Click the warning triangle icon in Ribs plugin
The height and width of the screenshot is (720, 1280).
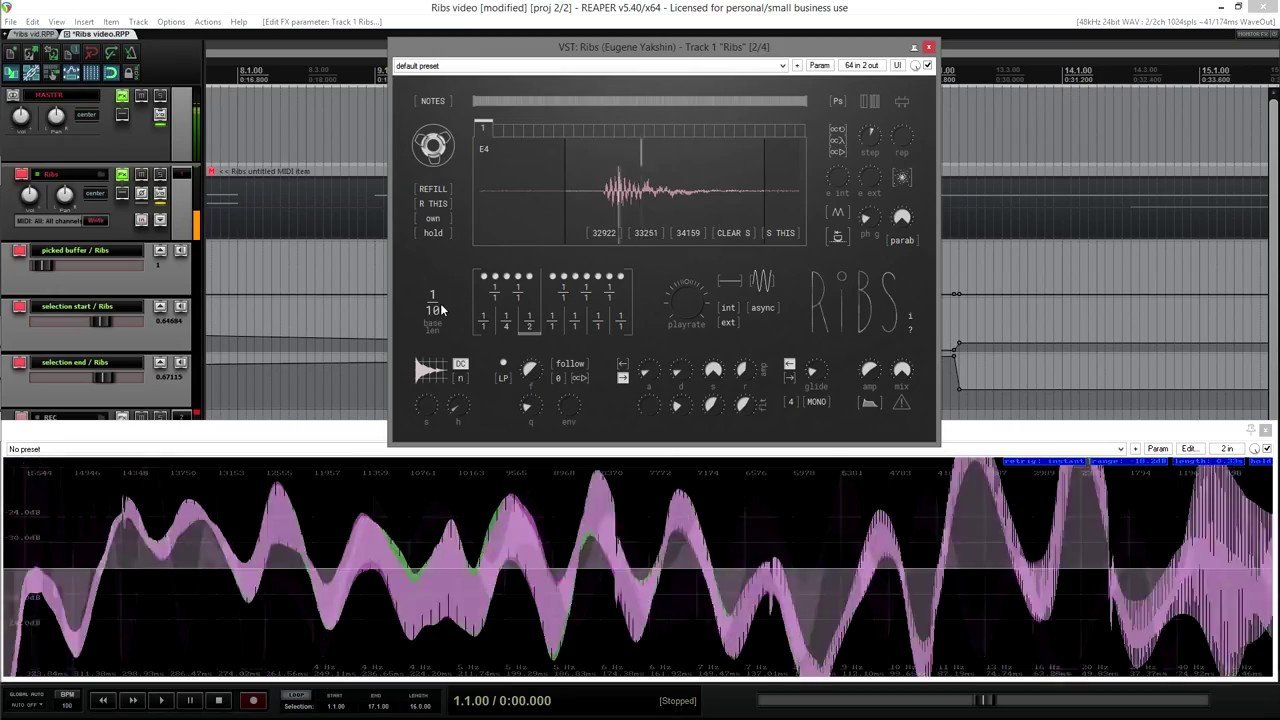(901, 402)
